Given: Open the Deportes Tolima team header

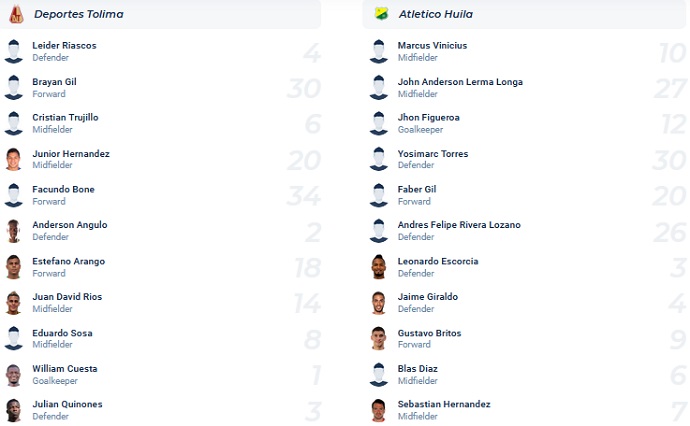Looking at the screenshot, I should [x=72, y=14].
